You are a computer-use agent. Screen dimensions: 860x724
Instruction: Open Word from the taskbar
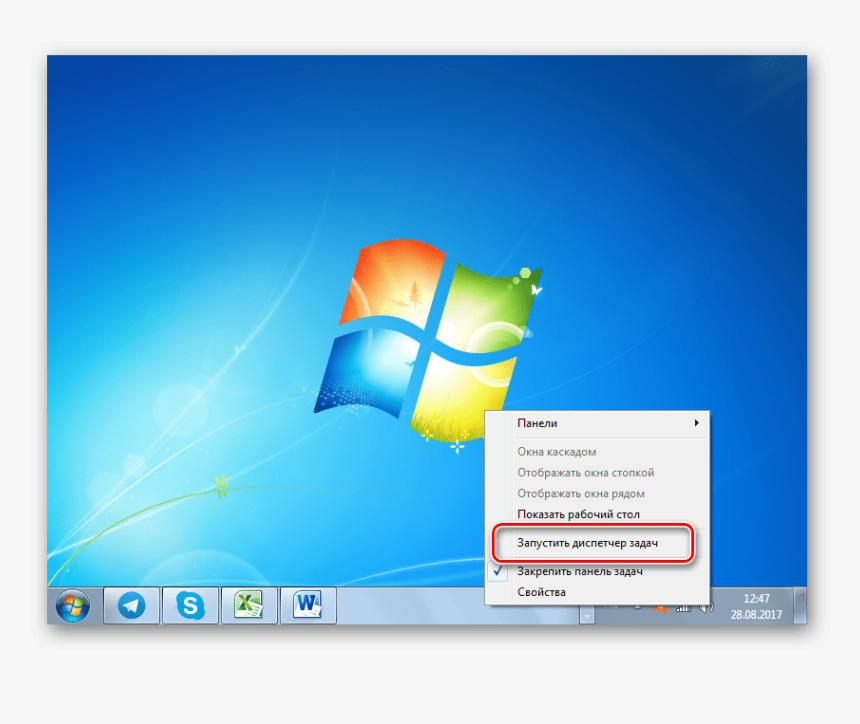pyautogui.click(x=308, y=606)
